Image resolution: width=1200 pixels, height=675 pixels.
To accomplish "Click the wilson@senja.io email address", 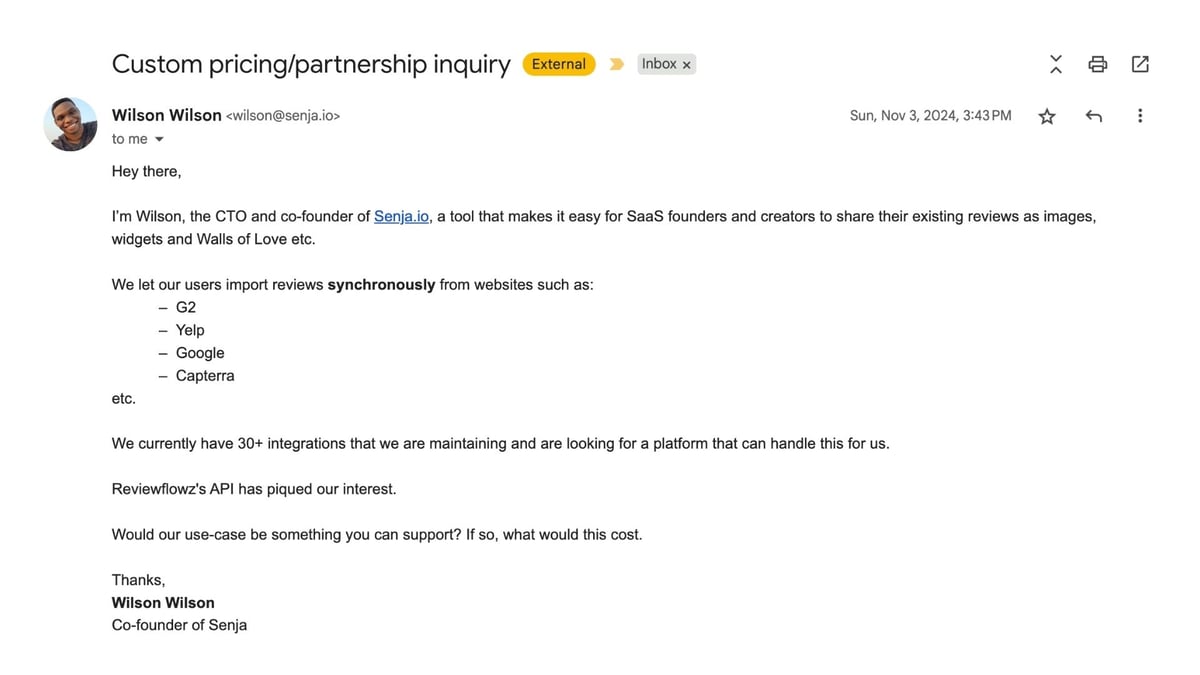I will click(x=284, y=116).
